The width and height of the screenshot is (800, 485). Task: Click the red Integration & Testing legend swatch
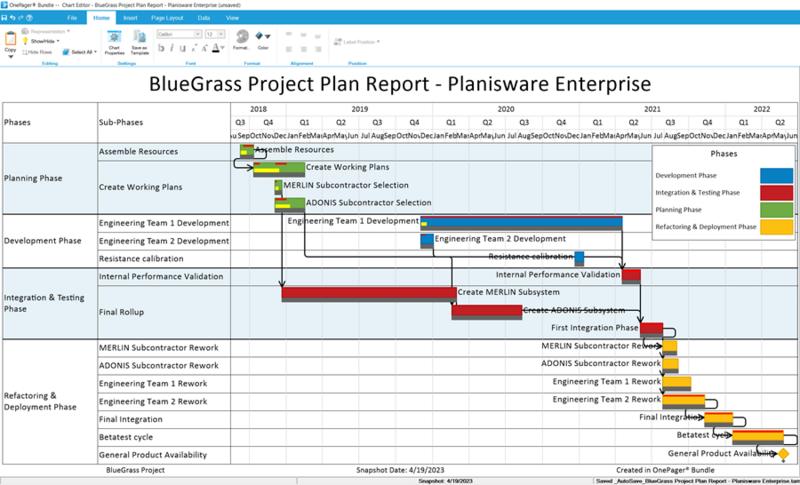click(777, 193)
